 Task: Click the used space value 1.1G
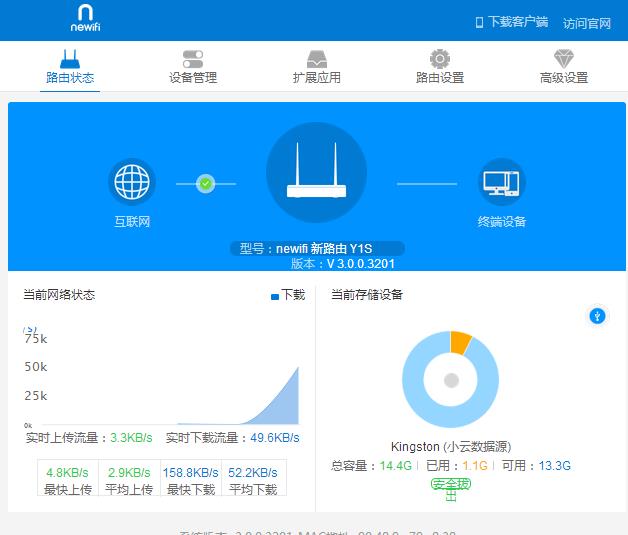pyautogui.click(x=475, y=466)
